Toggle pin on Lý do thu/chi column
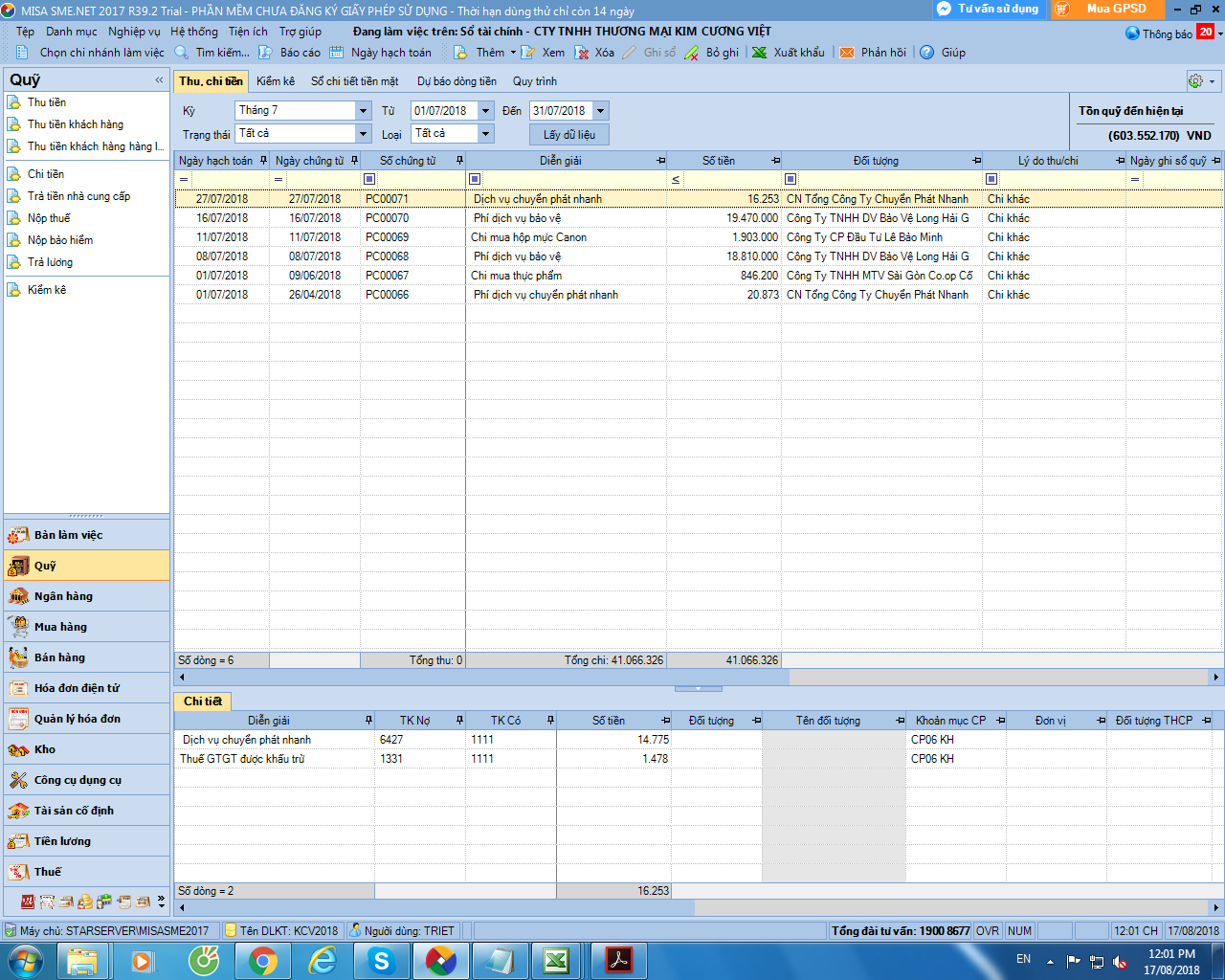1225x980 pixels. click(1120, 161)
